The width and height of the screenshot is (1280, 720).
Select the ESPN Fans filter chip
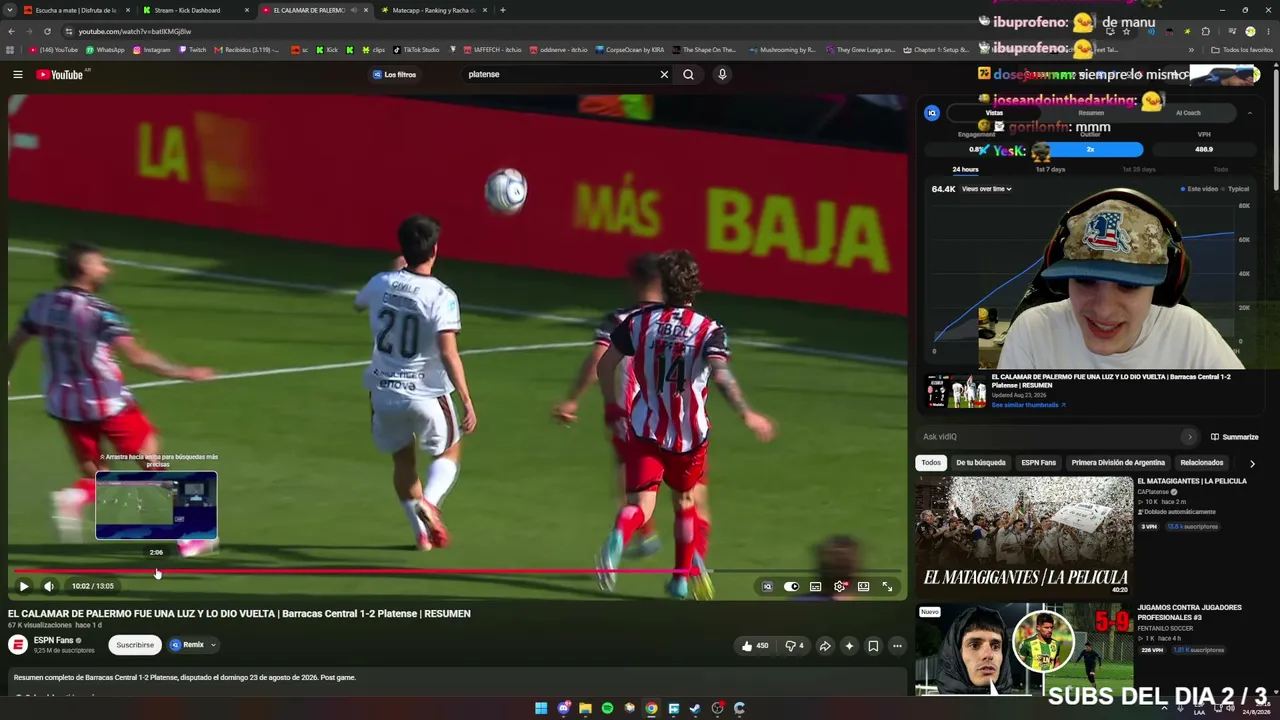click(x=1038, y=463)
